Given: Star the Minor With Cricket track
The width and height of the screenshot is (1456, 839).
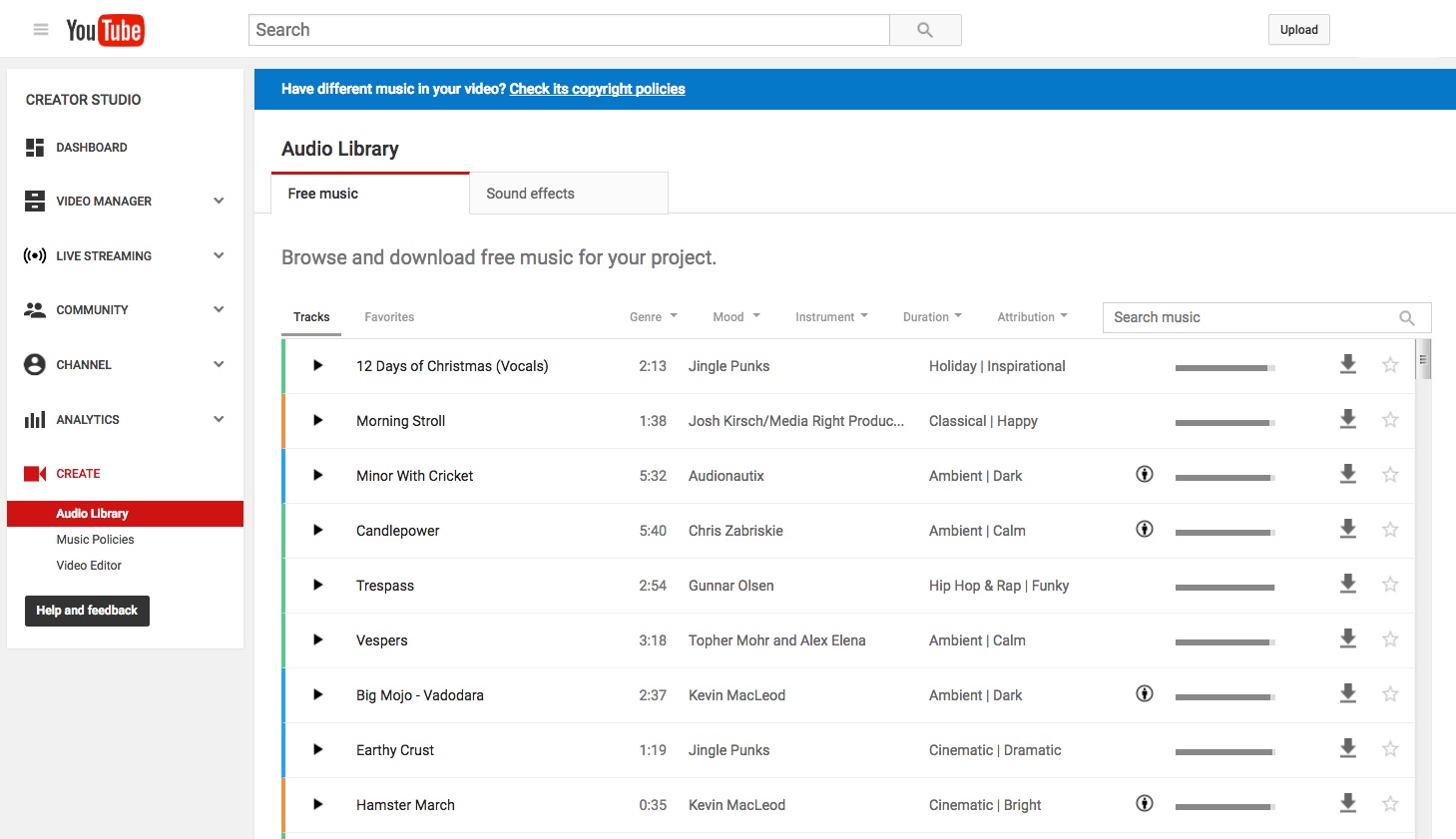Looking at the screenshot, I should click(1390, 475).
